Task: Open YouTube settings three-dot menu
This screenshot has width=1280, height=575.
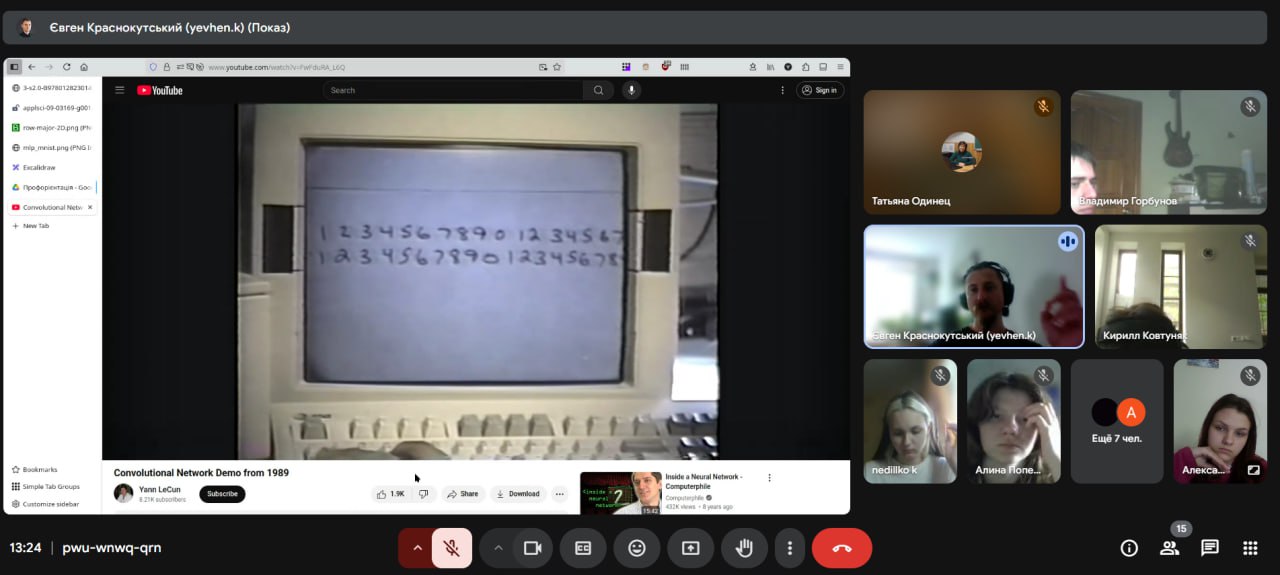Action: coord(783,90)
